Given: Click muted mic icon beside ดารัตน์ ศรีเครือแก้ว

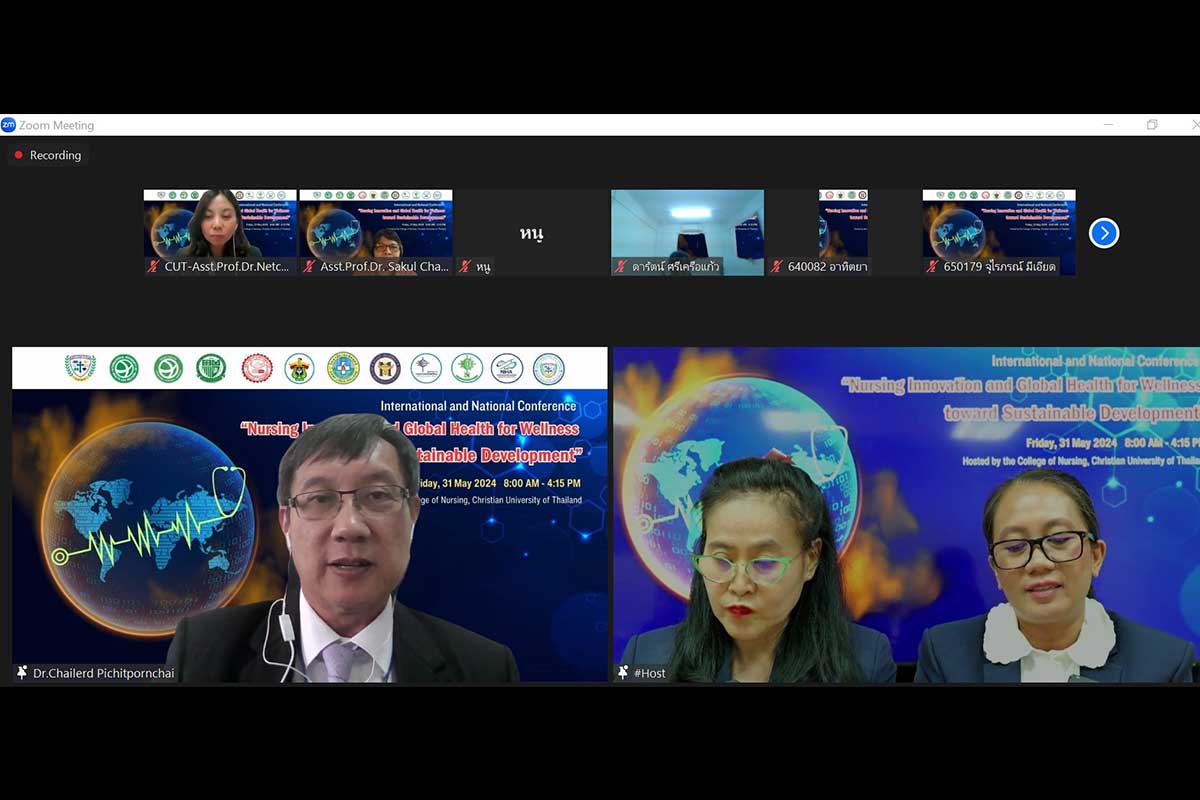Looking at the screenshot, I should tap(621, 267).
